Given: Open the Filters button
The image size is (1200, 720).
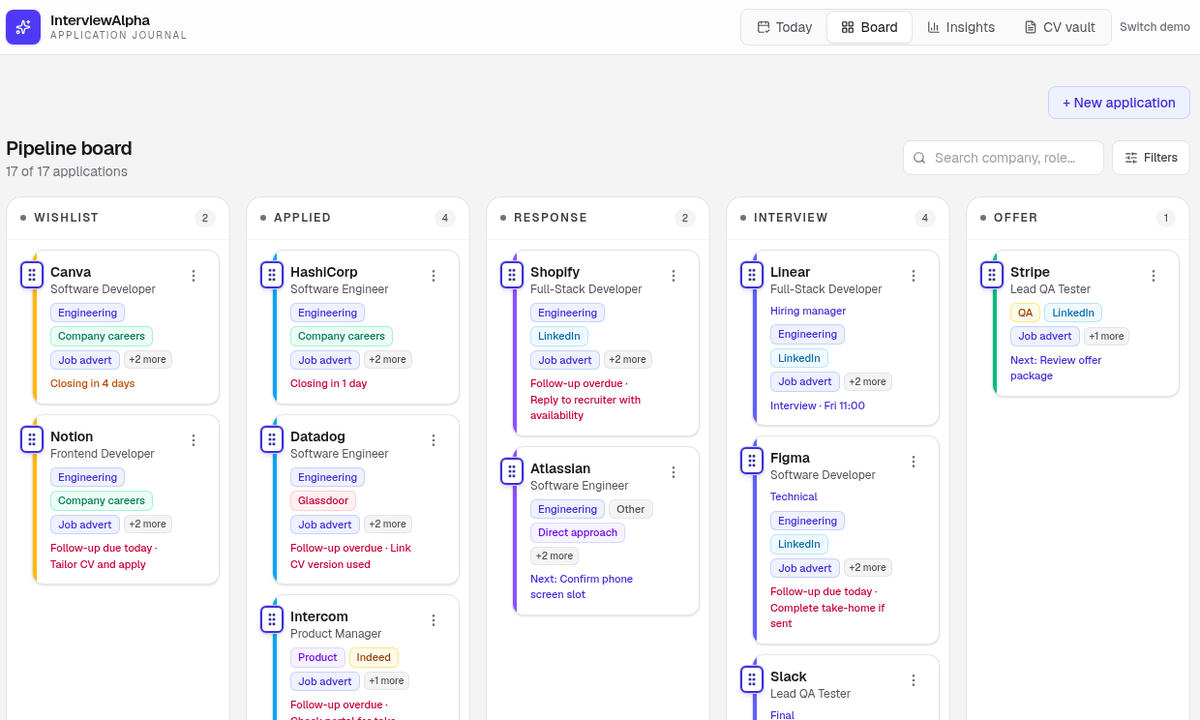Looking at the screenshot, I should coord(1151,157).
